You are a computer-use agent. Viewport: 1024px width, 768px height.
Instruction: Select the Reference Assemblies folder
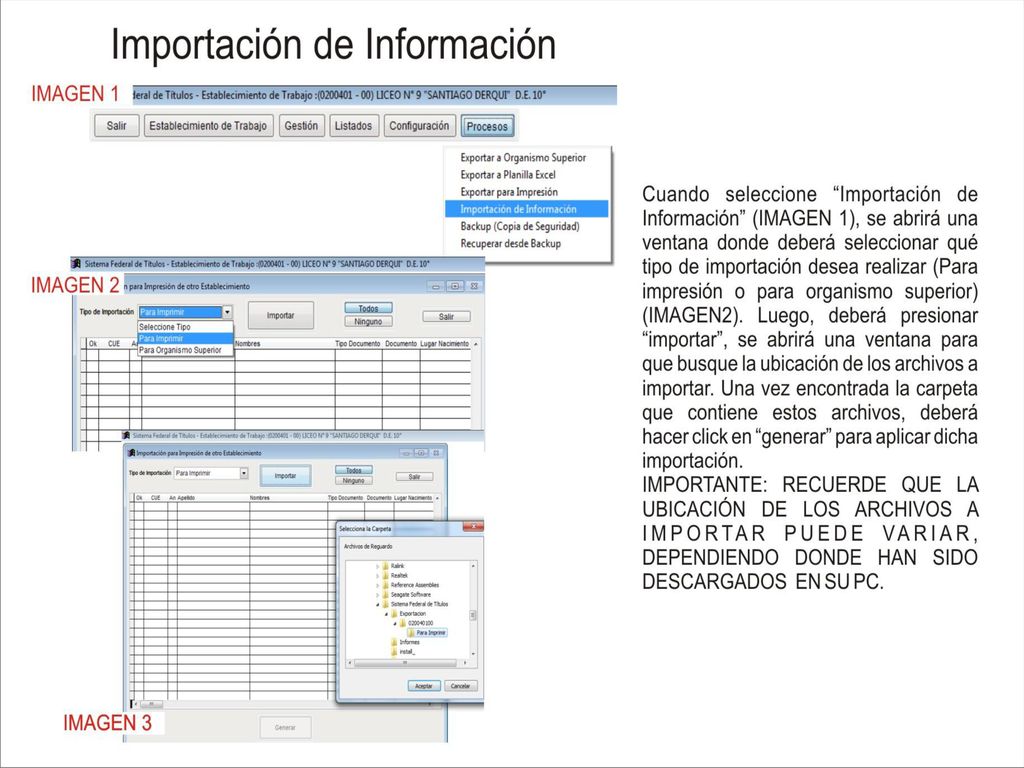tap(415, 585)
